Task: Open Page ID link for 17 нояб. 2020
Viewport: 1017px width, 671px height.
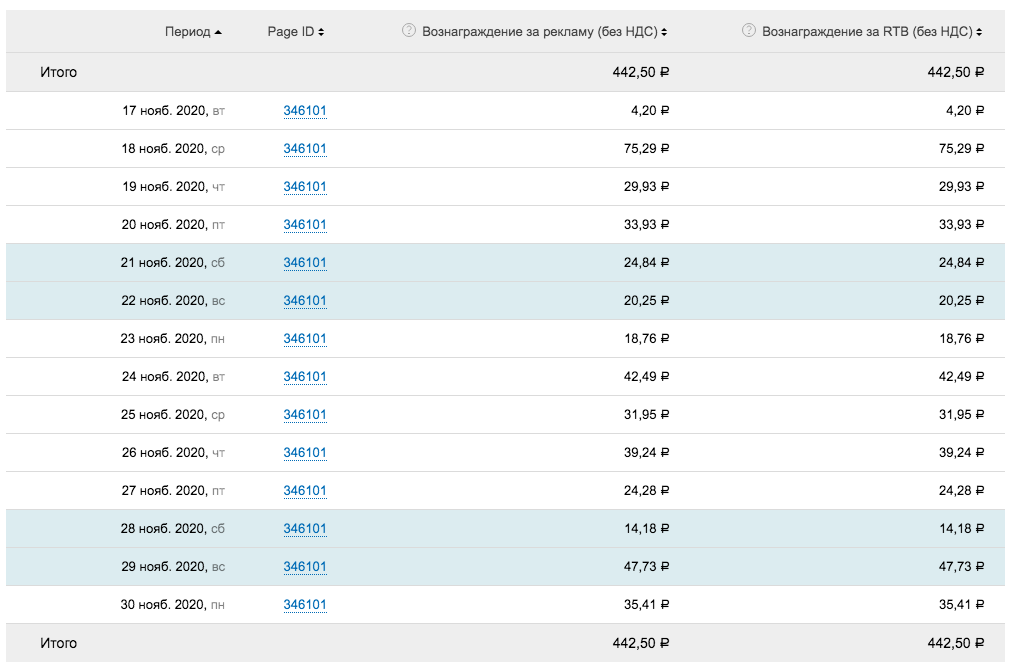Action: (x=305, y=111)
